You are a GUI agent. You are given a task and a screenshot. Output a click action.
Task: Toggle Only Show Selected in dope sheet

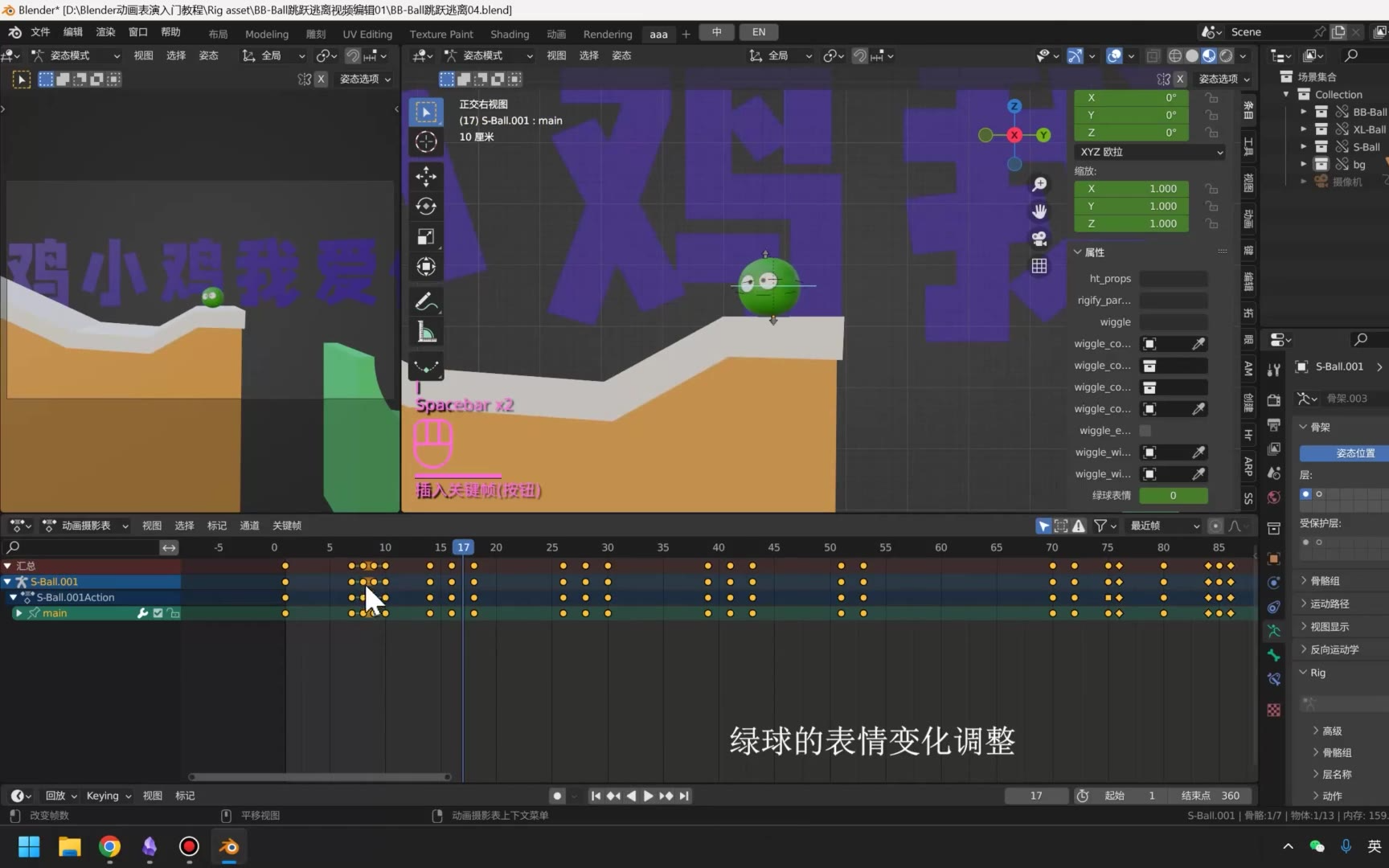1043,526
